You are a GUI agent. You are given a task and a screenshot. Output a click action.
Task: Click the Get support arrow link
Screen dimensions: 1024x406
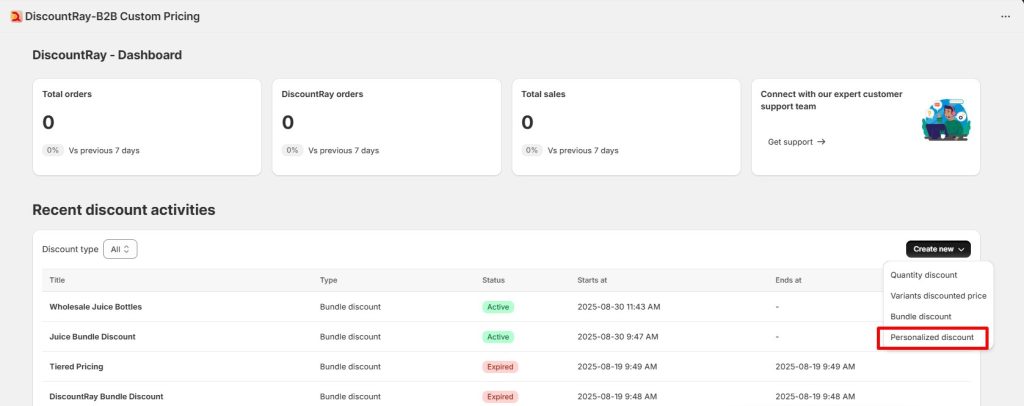(x=796, y=142)
